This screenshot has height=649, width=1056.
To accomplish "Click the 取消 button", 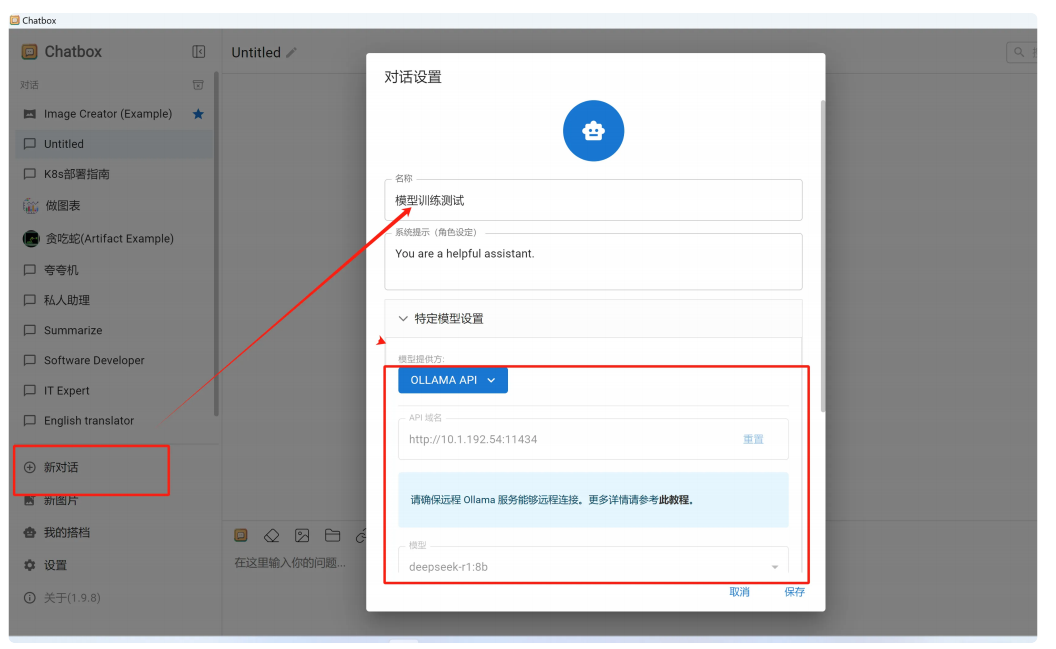I will [x=739, y=592].
